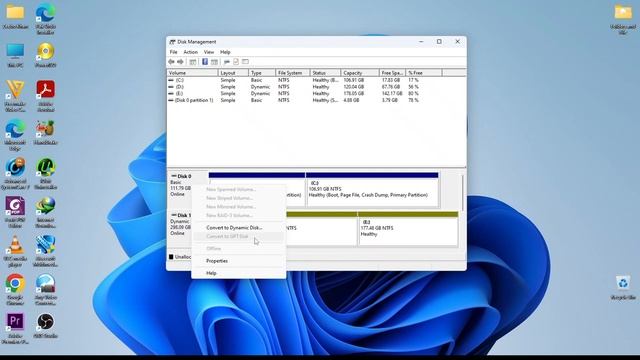Select the (C:) 106.91 GB NTFS partition block
The height and width of the screenshot is (360, 640).
click(x=372, y=190)
